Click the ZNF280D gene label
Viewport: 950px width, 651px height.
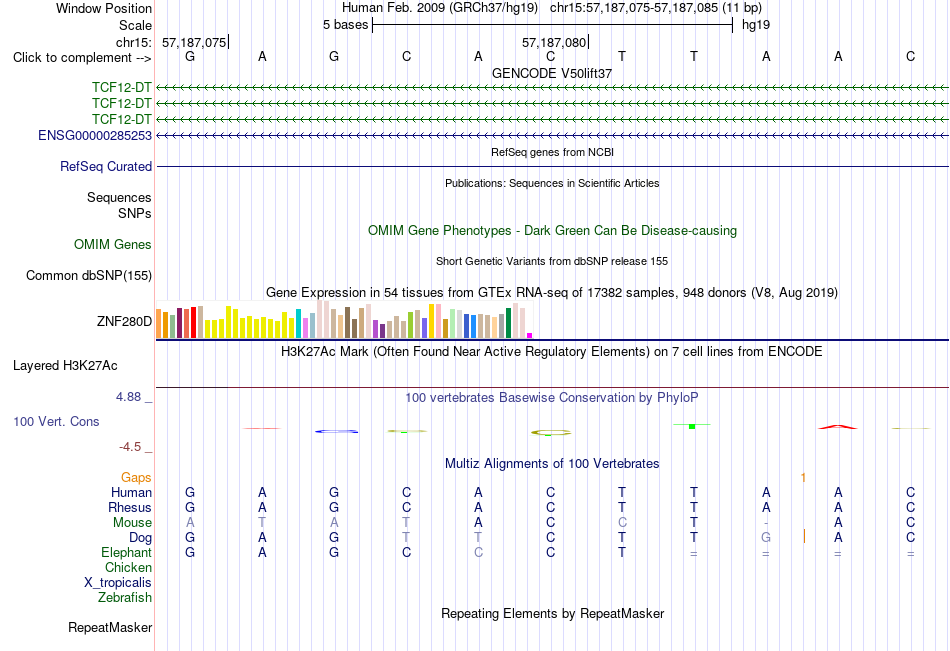click(124, 321)
